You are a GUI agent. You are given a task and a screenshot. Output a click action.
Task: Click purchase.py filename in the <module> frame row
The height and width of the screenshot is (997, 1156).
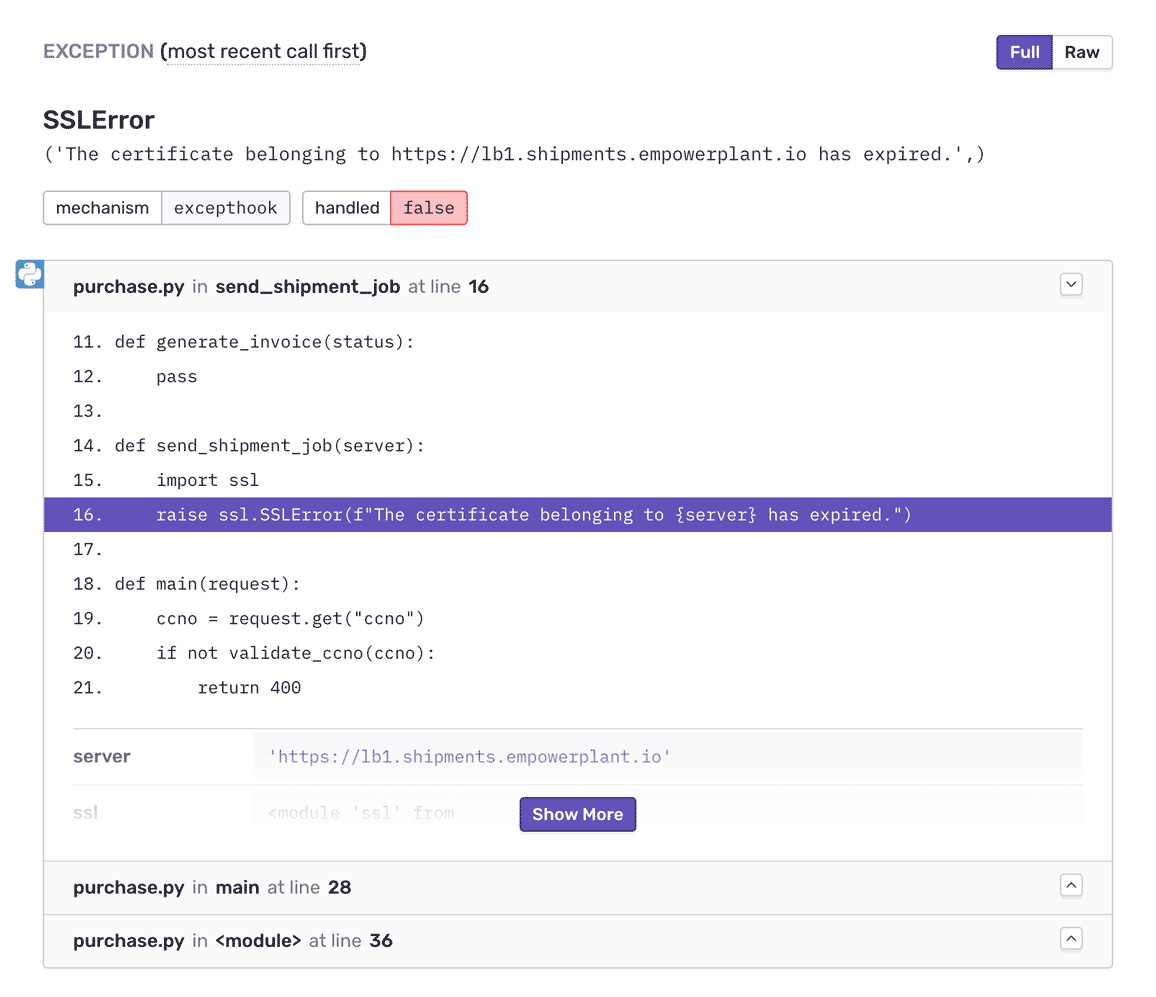pyautogui.click(x=128, y=941)
